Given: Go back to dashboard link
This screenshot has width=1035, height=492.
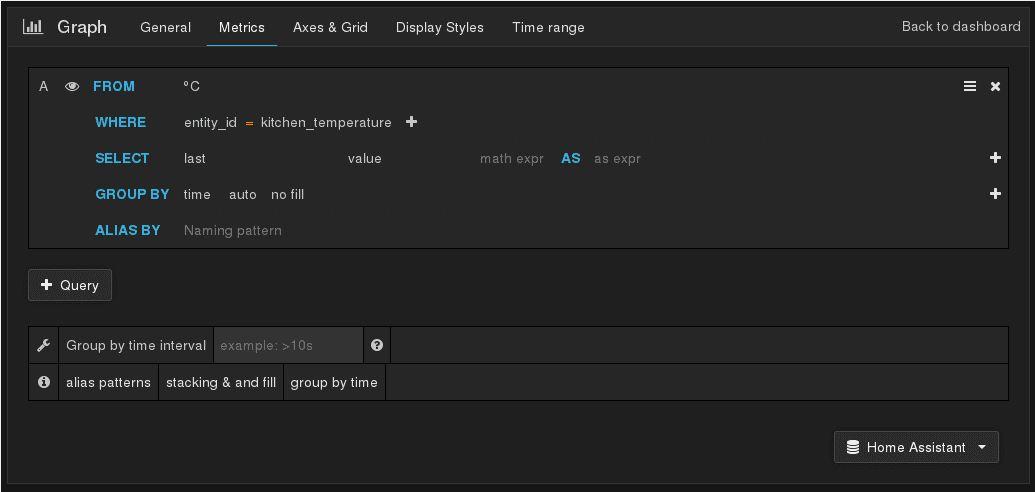Looking at the screenshot, I should (x=960, y=27).
